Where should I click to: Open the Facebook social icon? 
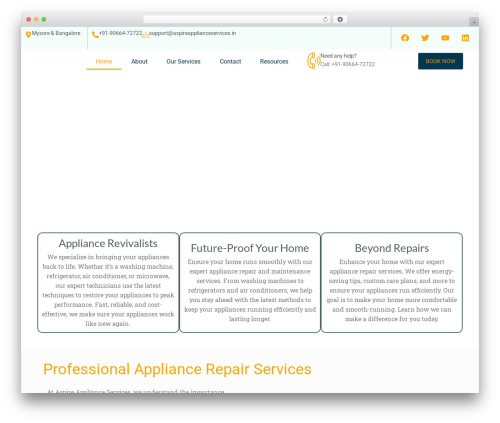click(x=405, y=38)
